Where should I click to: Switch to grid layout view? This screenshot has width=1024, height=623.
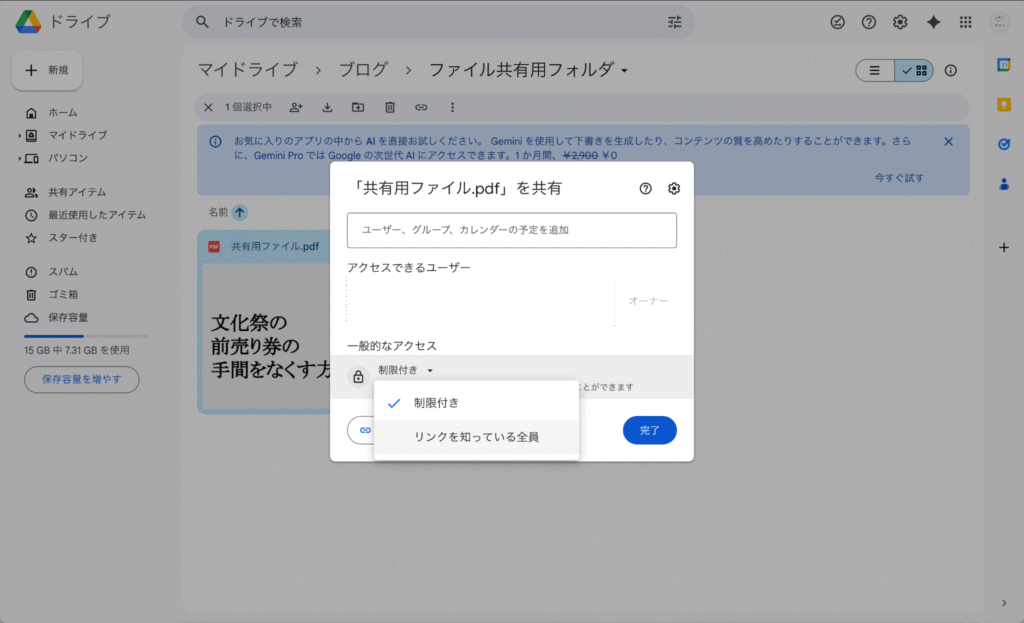click(914, 70)
